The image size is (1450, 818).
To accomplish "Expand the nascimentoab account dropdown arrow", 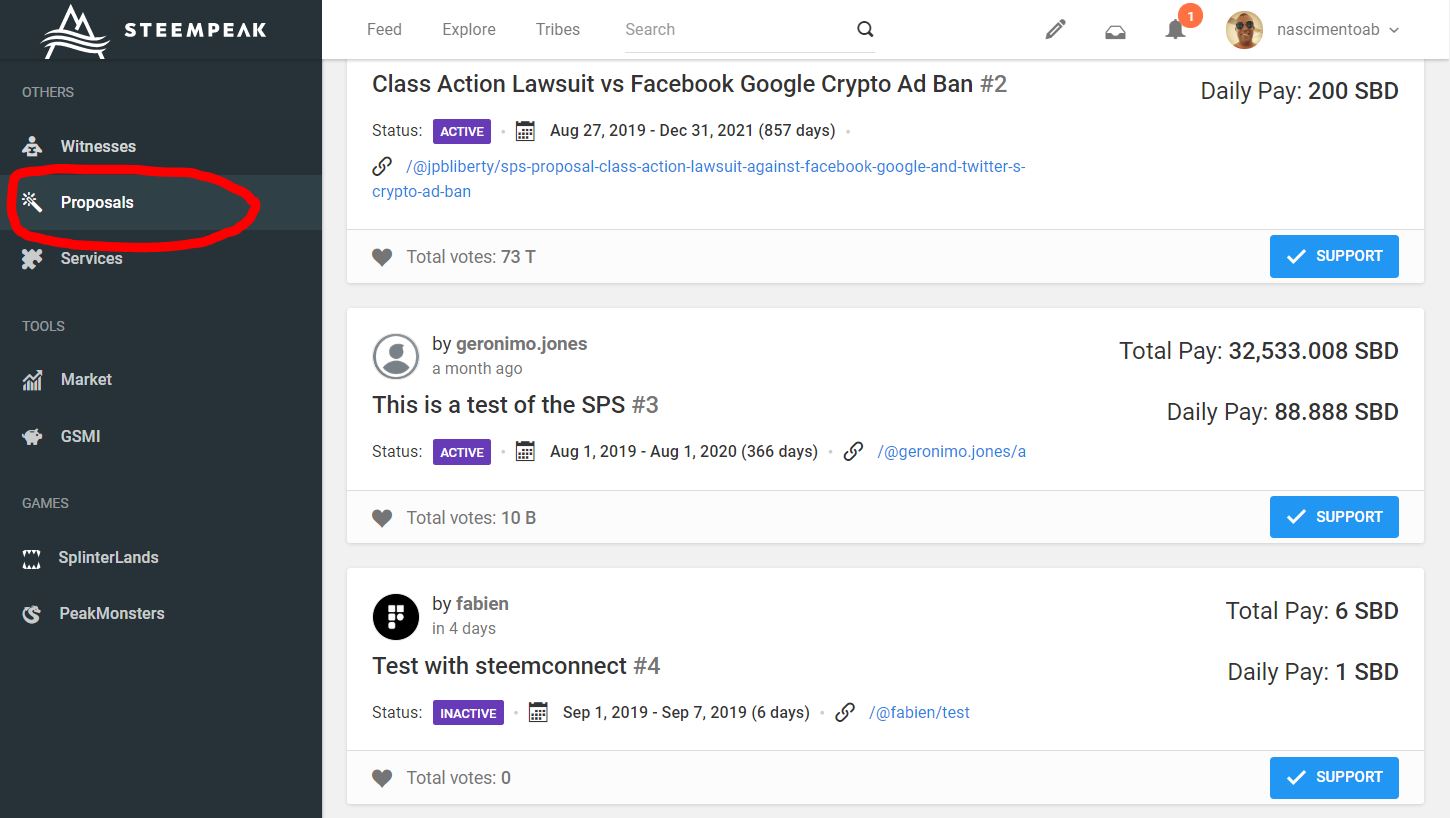I will point(1394,30).
